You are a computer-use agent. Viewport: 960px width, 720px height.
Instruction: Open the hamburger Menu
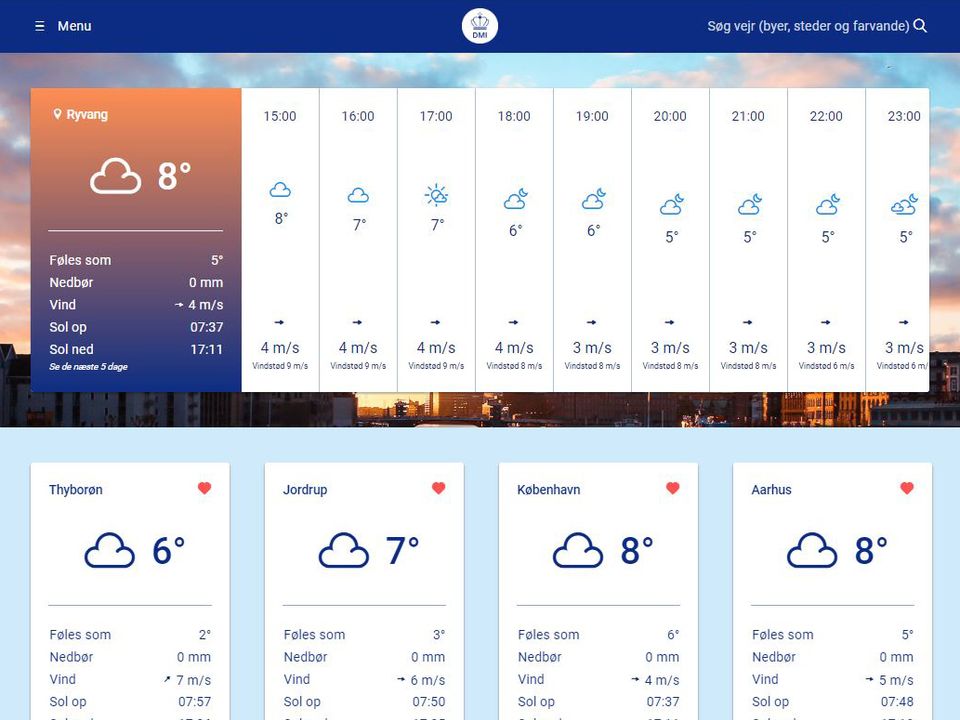(x=63, y=26)
